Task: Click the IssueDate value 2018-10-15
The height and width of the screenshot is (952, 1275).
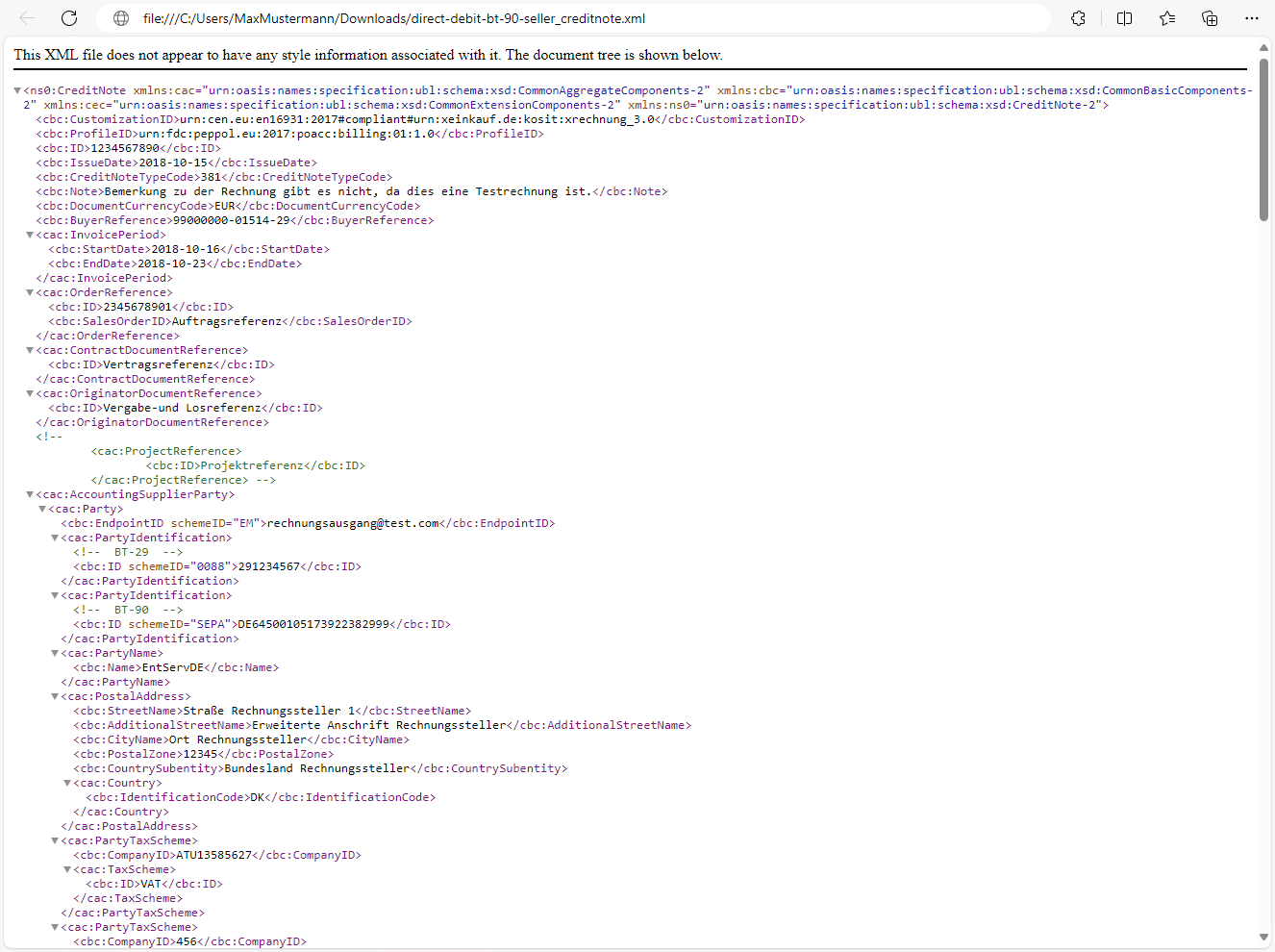Action: (173, 163)
